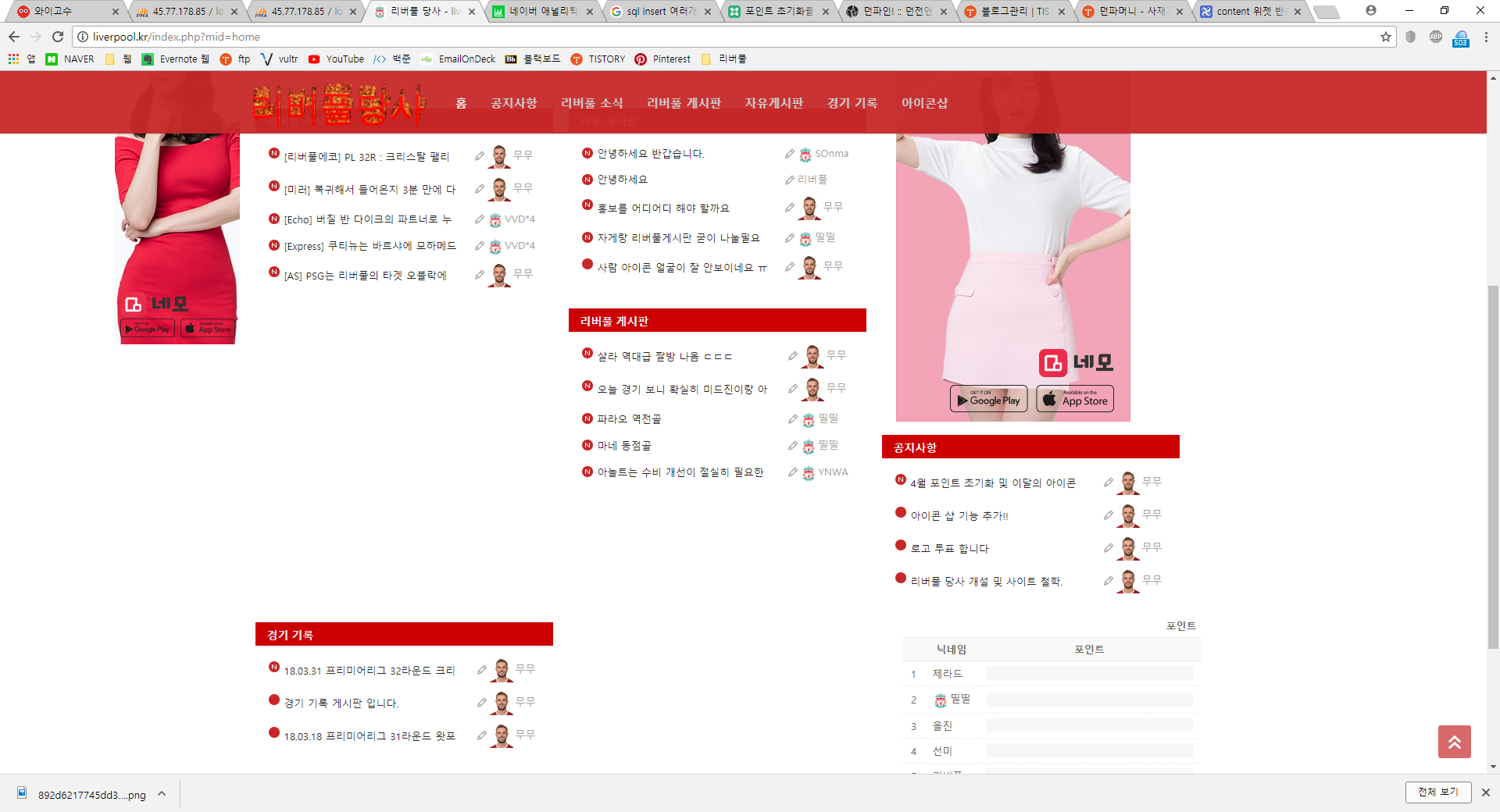Image resolution: width=1500 pixels, height=812 pixels.
Task: Click the browser back arrow
Action: tap(14, 37)
